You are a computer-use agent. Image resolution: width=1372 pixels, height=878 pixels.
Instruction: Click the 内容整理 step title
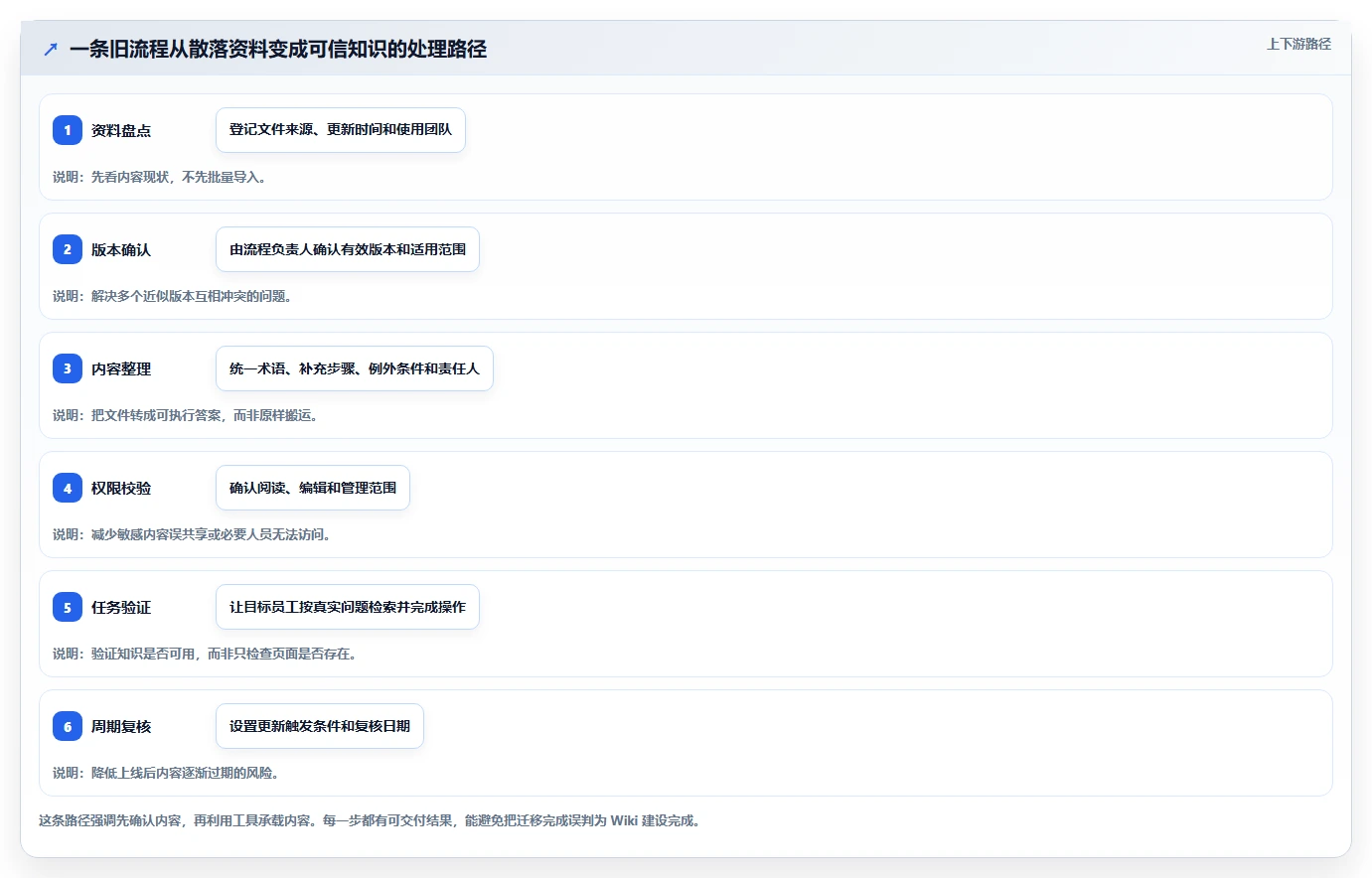point(121,368)
